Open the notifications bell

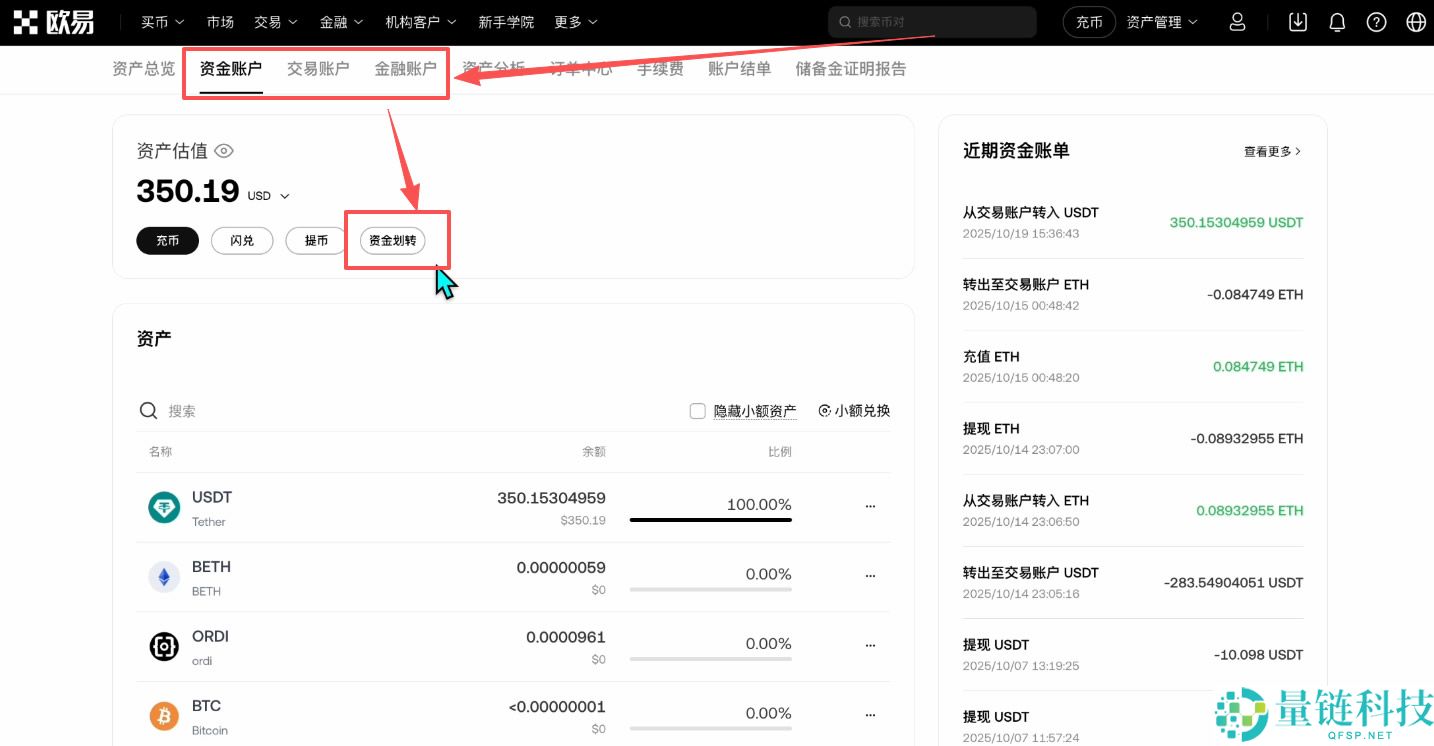1337,21
